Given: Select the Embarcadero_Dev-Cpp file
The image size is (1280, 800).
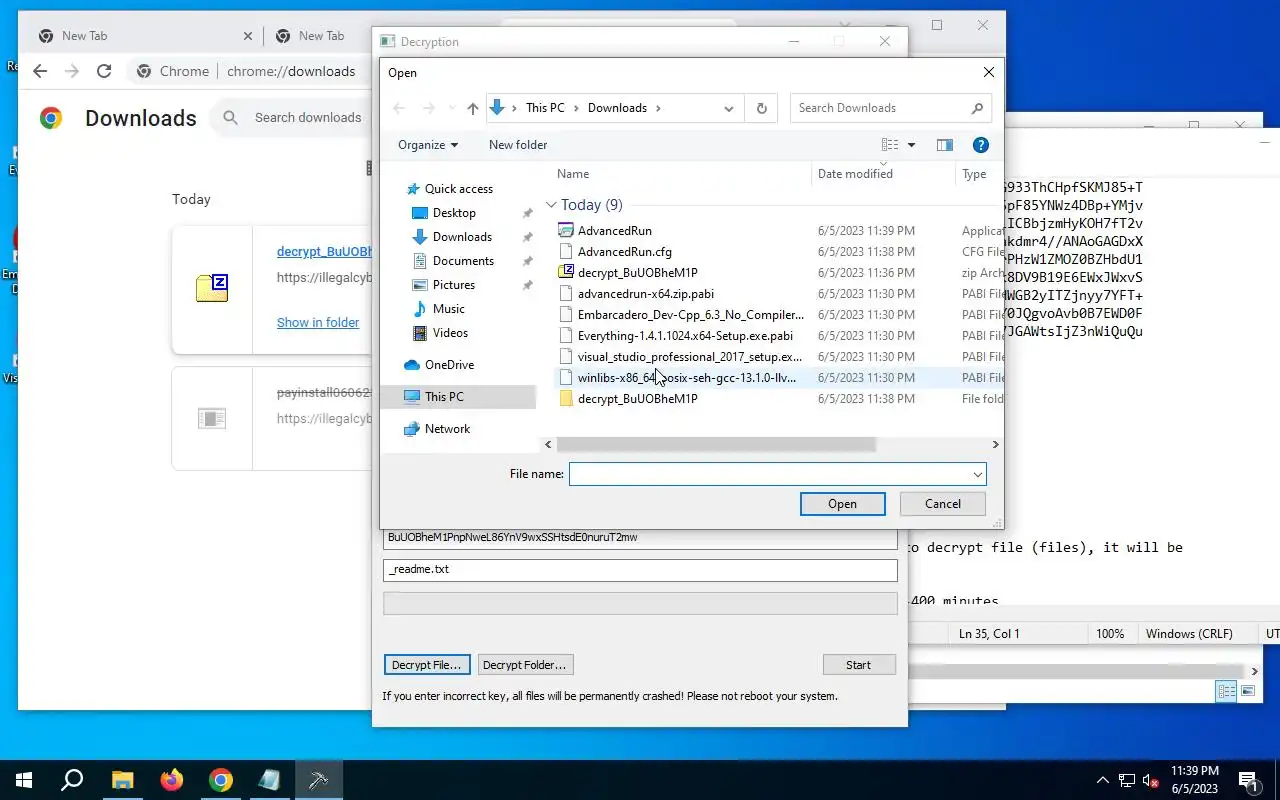Looking at the screenshot, I should [690, 315].
